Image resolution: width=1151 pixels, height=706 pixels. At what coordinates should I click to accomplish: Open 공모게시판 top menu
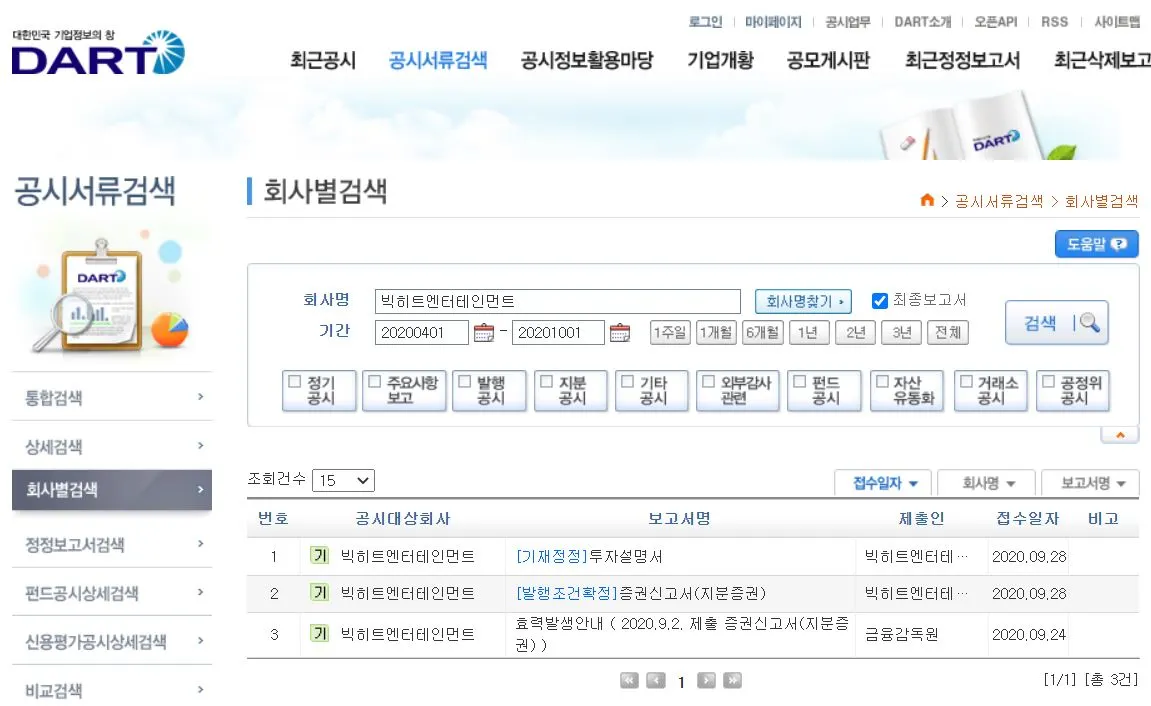click(x=829, y=60)
